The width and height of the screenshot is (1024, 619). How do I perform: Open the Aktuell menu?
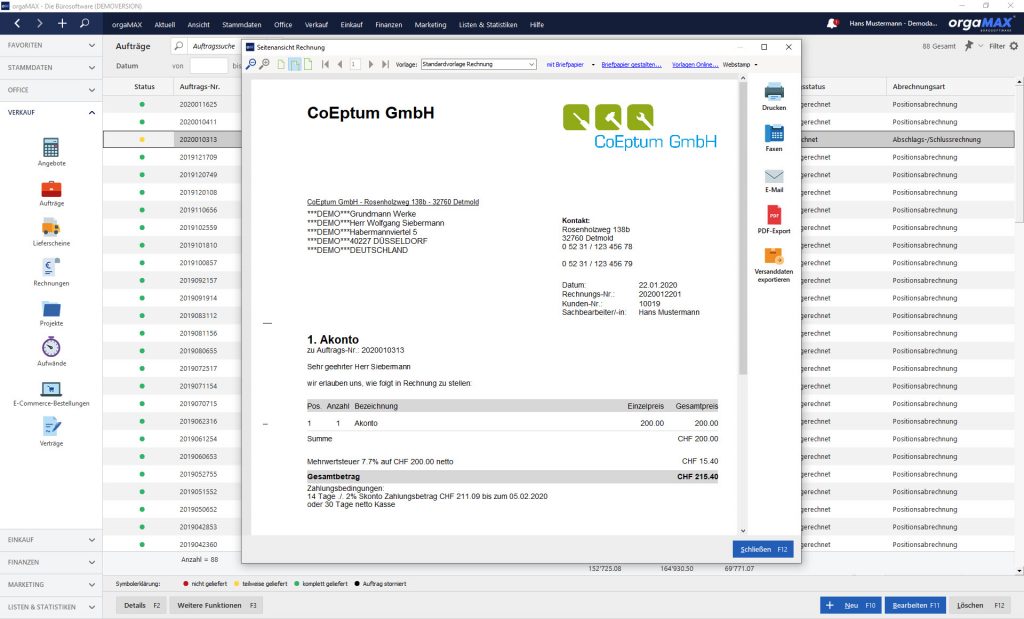pos(165,25)
